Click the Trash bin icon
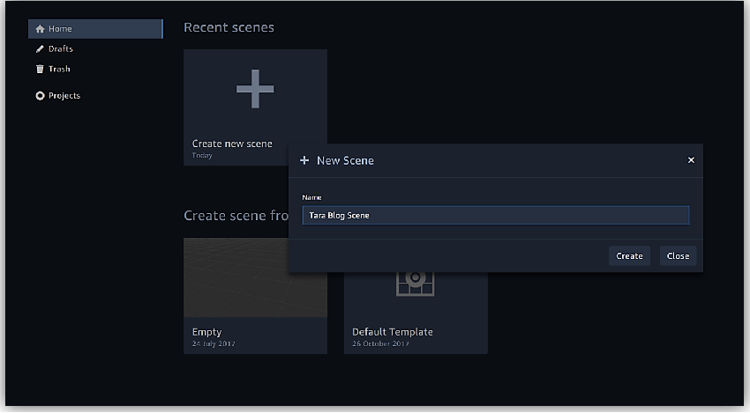 tap(40, 69)
